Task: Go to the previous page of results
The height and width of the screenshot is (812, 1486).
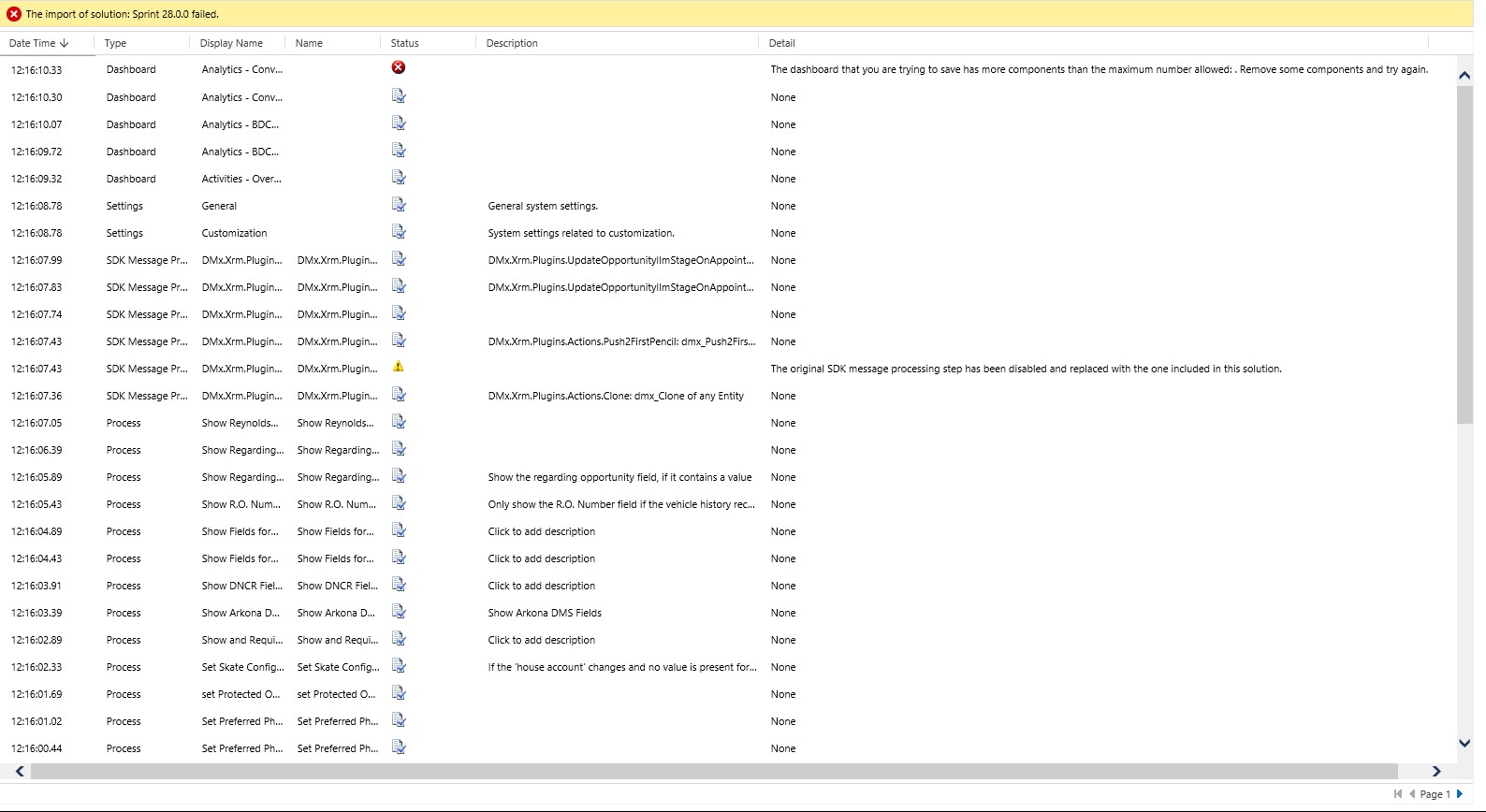Action: pos(1412,794)
